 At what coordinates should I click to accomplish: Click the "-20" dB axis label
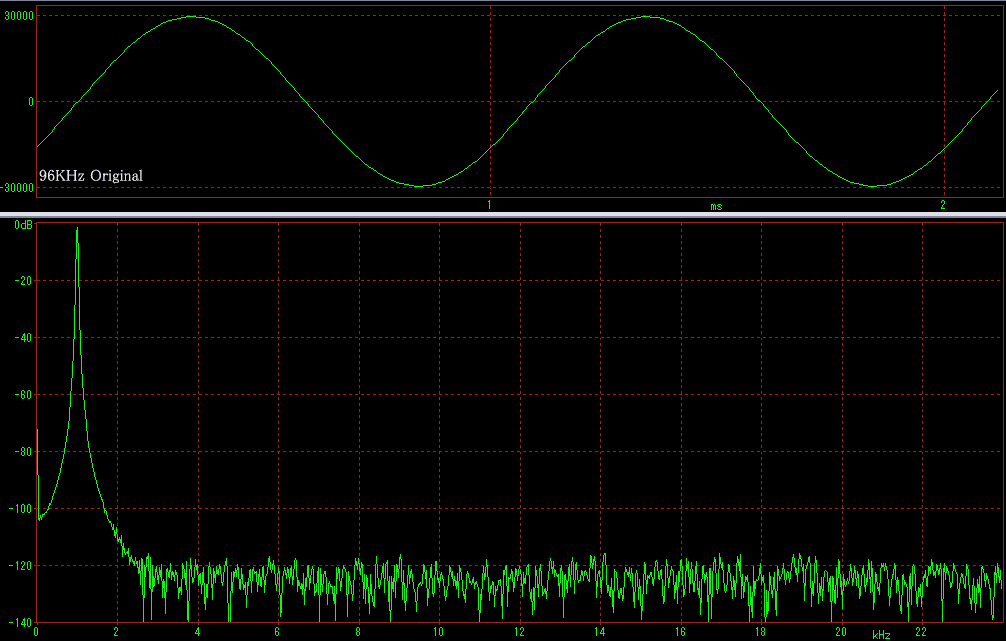[x=23, y=281]
